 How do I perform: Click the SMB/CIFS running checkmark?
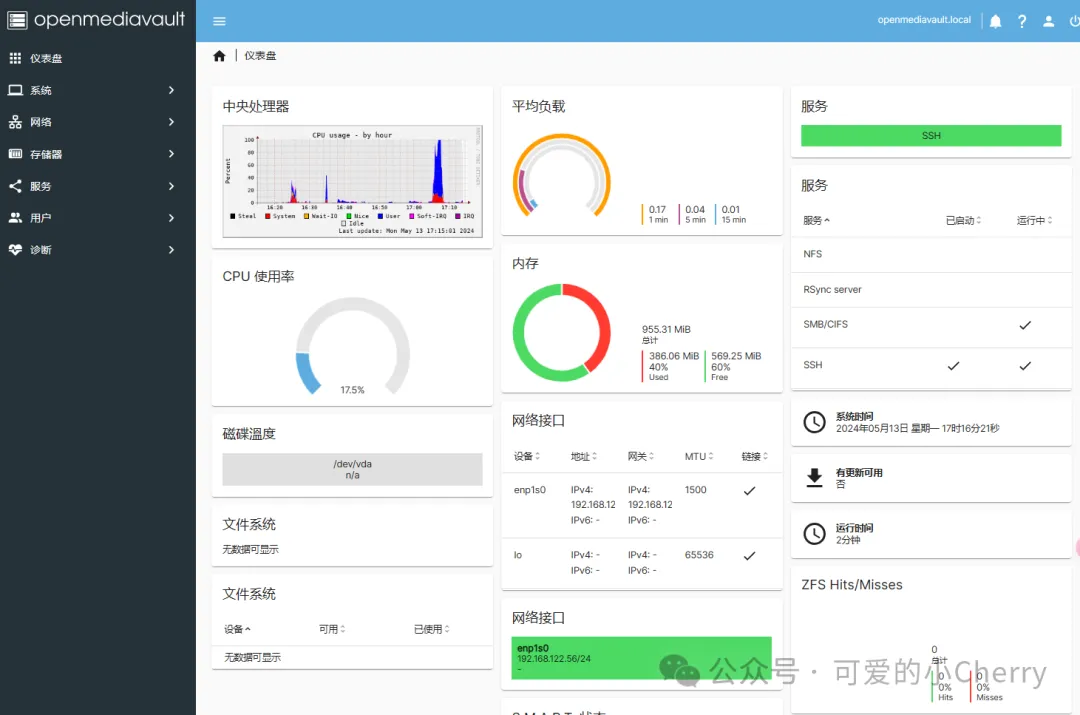(x=1024, y=325)
